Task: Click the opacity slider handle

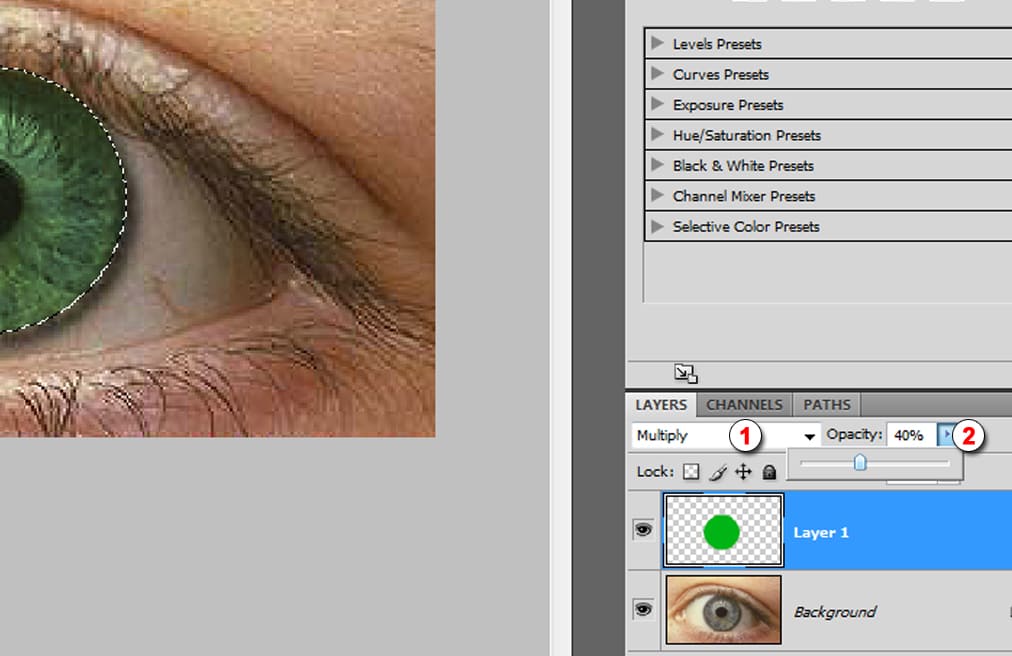Action: click(x=859, y=463)
